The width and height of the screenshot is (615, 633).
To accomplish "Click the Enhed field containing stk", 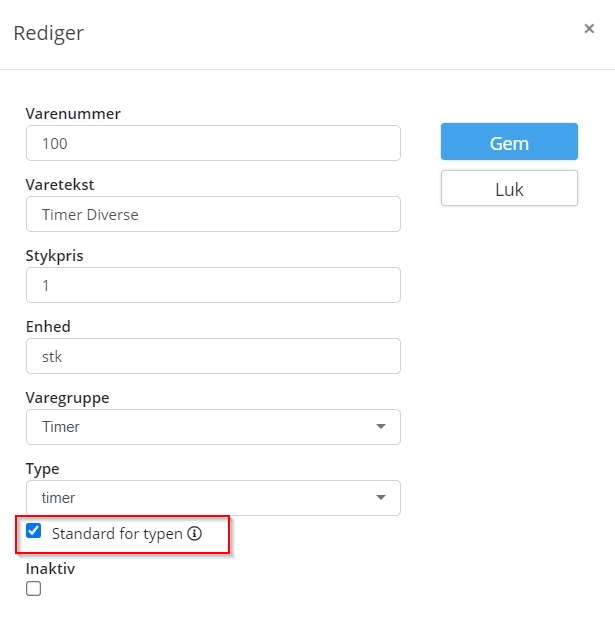I will point(213,356).
